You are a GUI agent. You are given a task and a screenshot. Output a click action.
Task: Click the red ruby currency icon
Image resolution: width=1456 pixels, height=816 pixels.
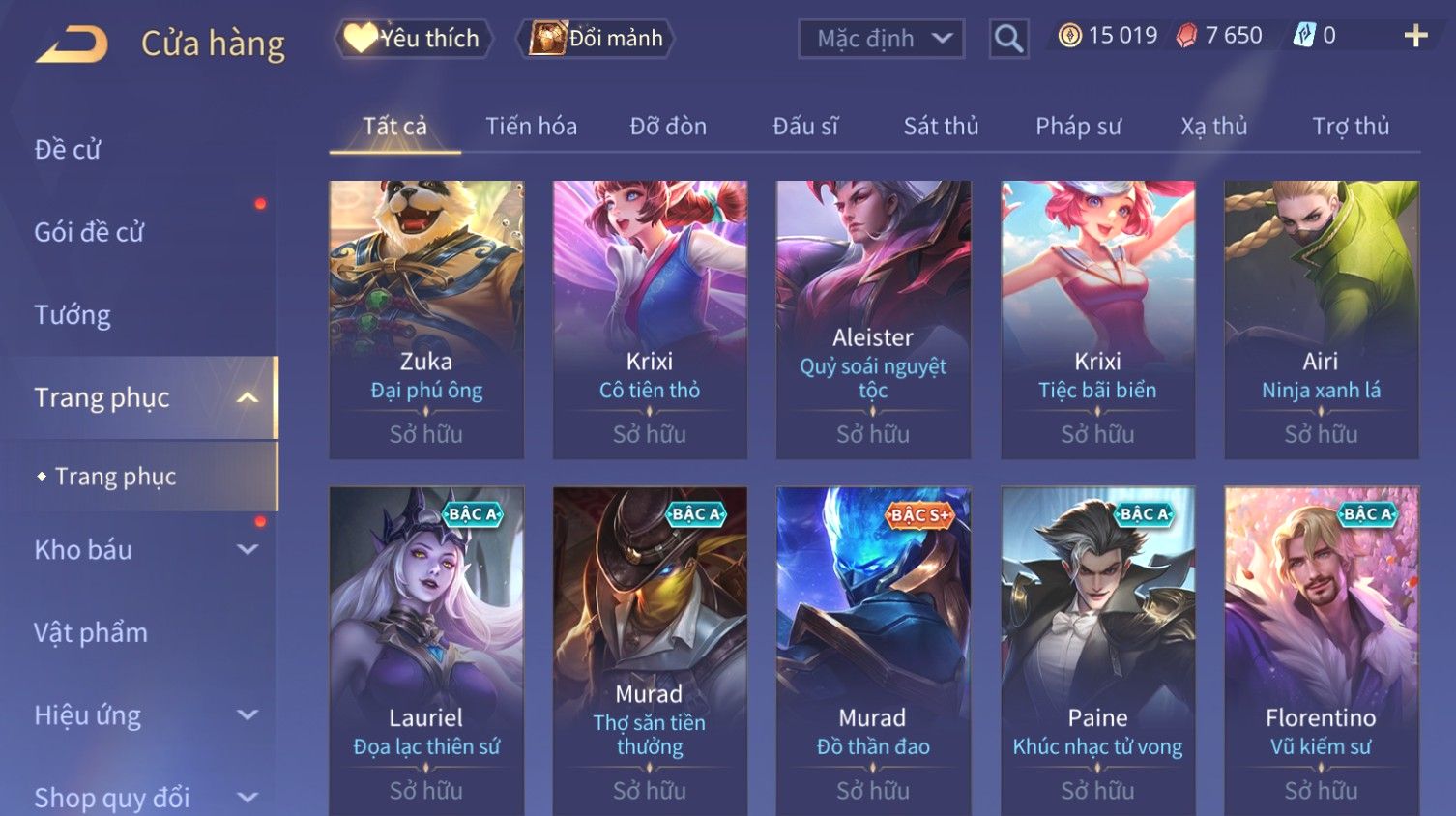click(x=1186, y=36)
